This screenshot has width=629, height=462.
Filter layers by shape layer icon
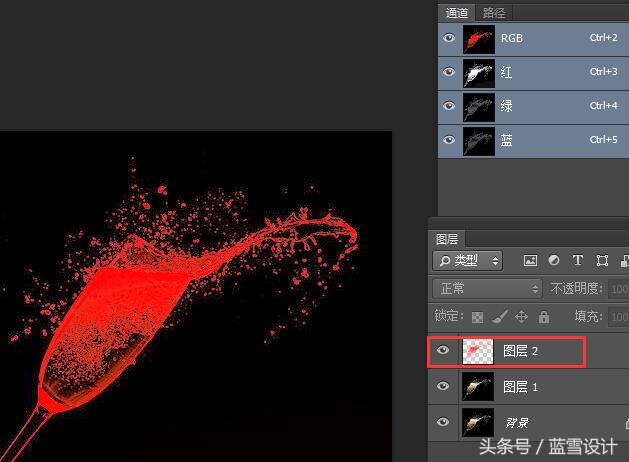point(602,261)
